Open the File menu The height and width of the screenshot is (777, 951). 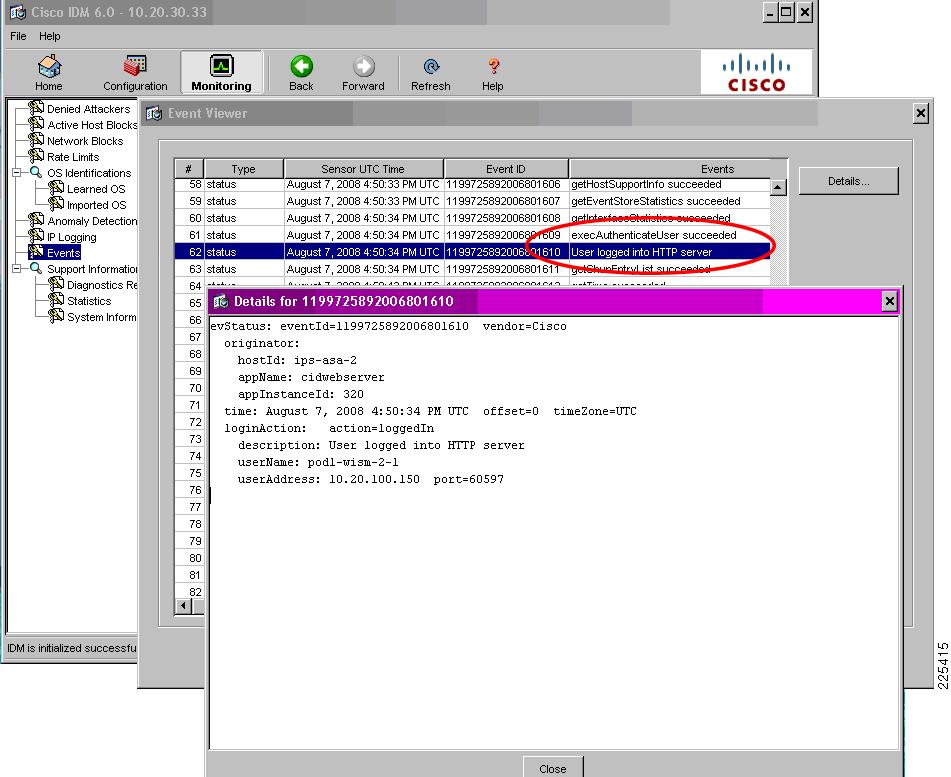click(18, 36)
